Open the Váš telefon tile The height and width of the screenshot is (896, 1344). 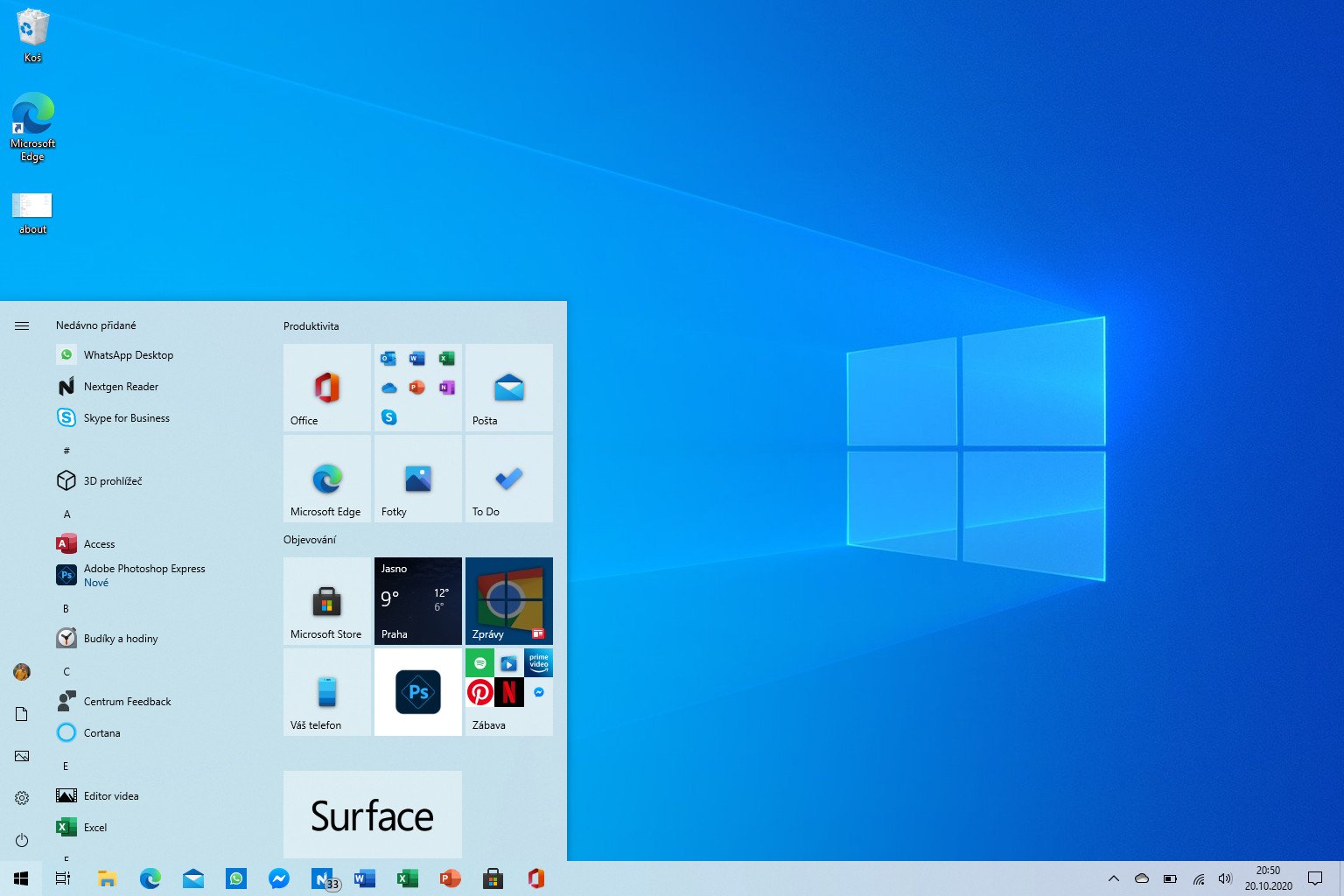327,692
